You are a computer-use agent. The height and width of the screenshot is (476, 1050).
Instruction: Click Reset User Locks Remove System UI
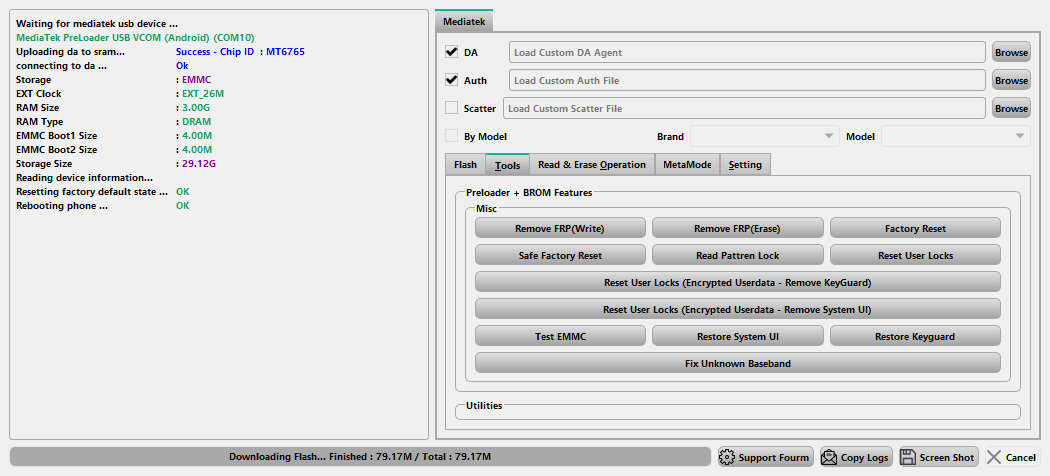[737, 309]
